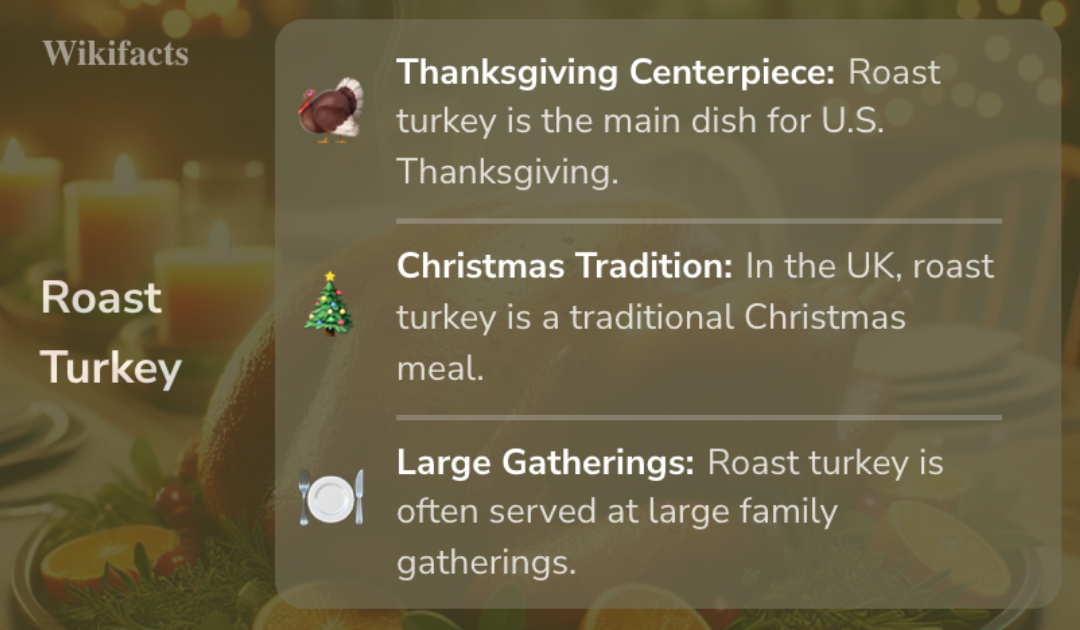Click the word 'meal.' in Christmas fact
Viewport: 1080px width, 630px height.
pyautogui.click(x=440, y=368)
